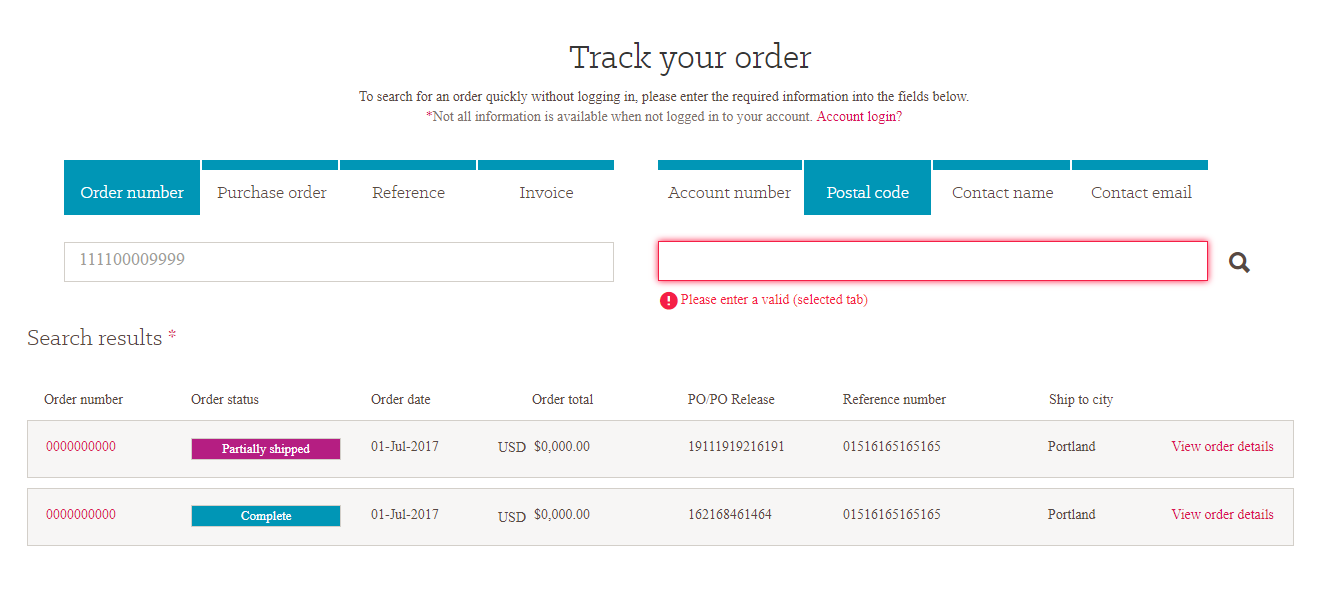This screenshot has height=594, width=1318.
Task: View order details for Partially shipped order
Action: pos(1222,446)
